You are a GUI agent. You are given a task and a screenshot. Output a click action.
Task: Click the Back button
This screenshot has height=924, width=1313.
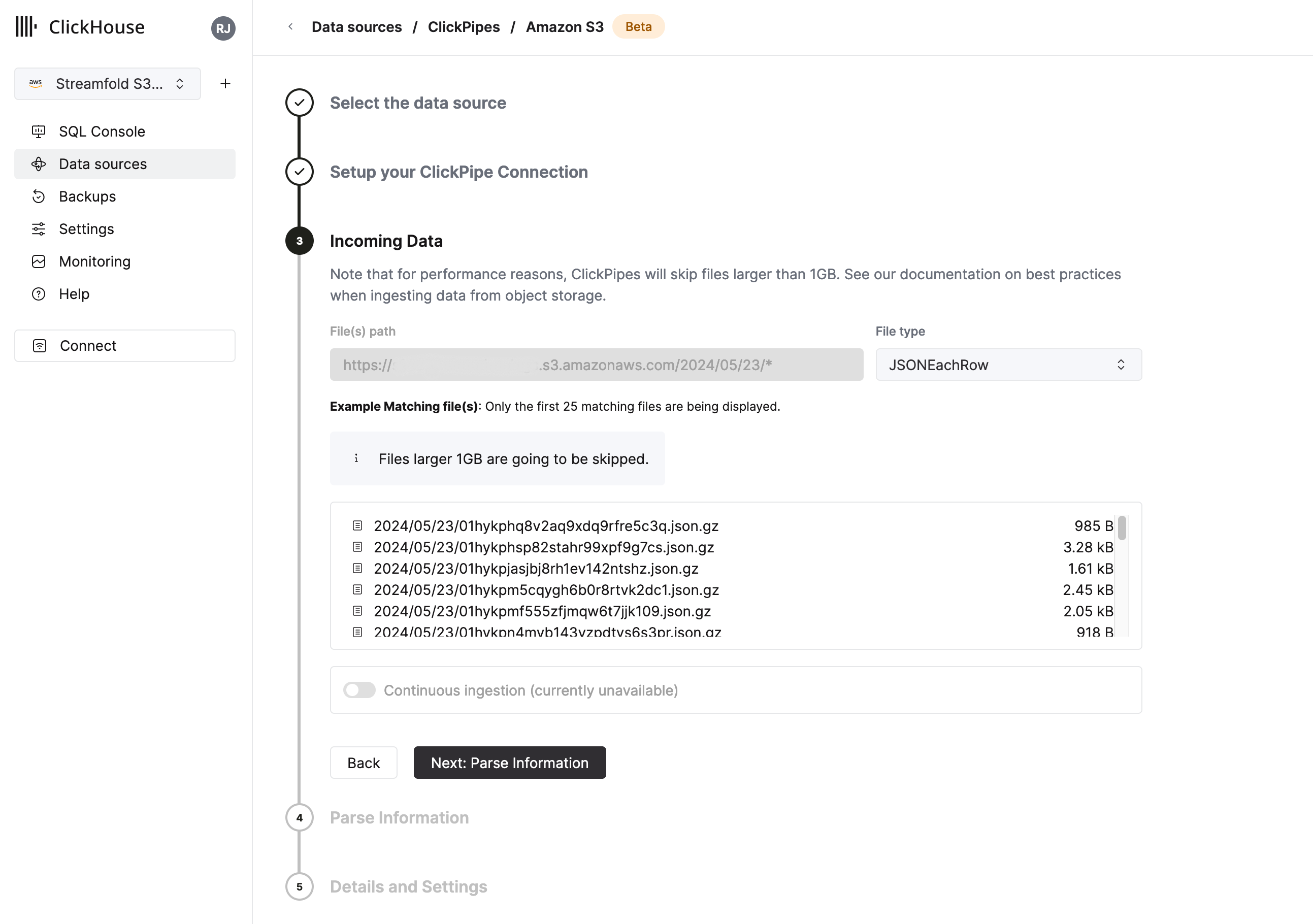[363, 763]
